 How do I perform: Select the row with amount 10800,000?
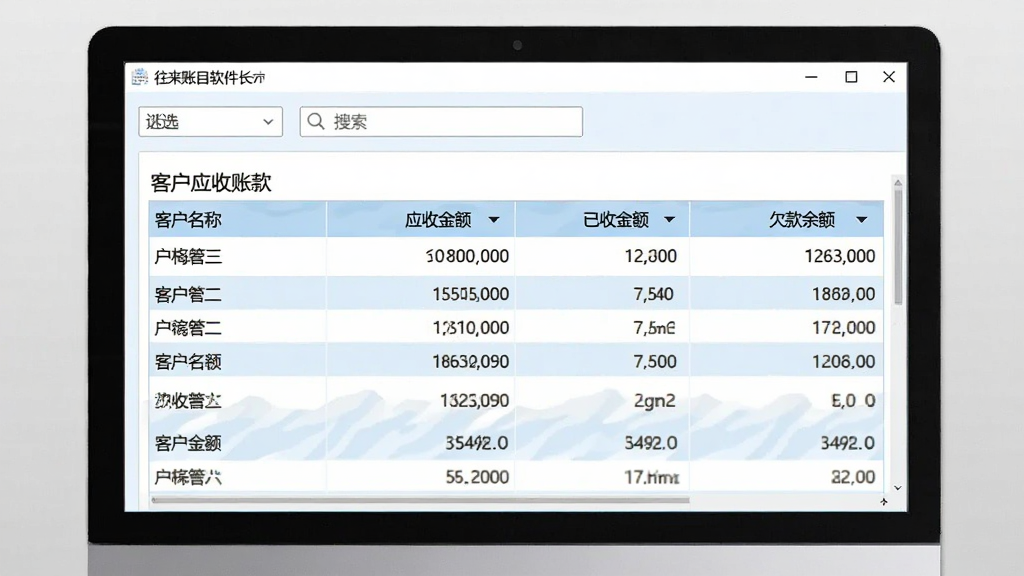point(516,256)
